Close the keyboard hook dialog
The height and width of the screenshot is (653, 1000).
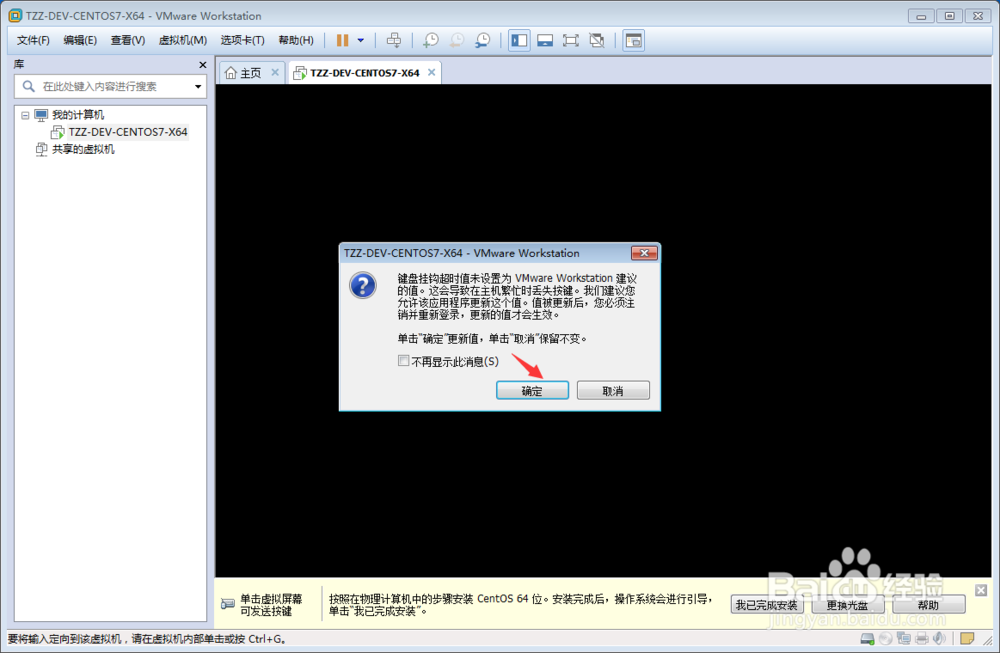click(644, 253)
